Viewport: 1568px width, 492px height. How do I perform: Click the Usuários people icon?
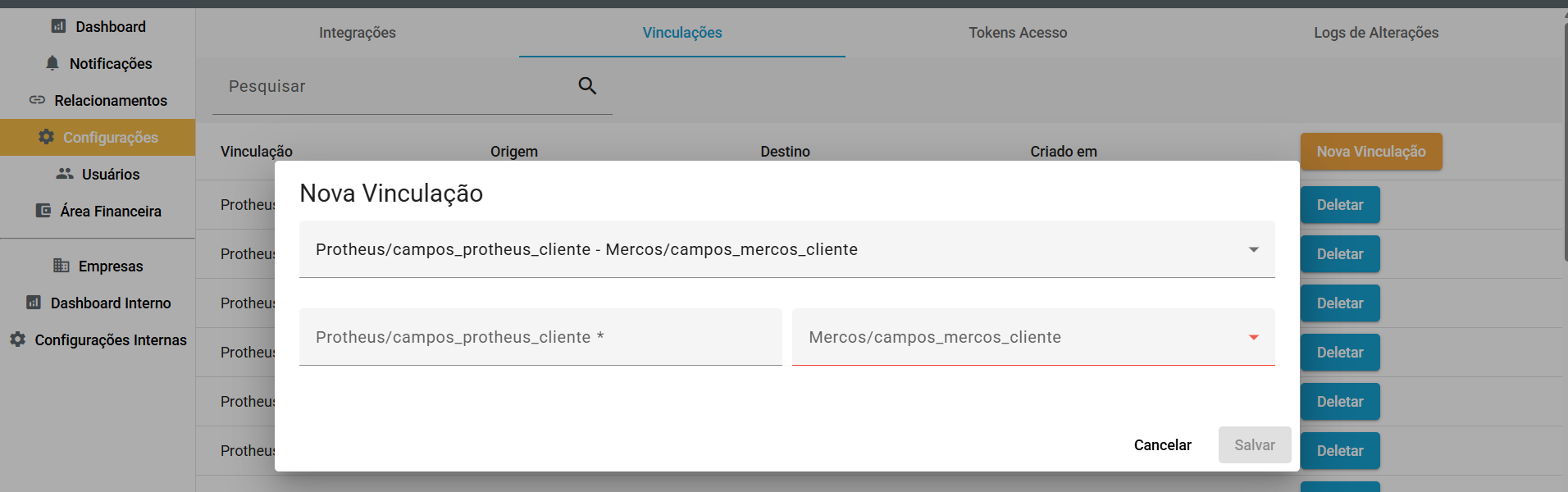[65, 174]
